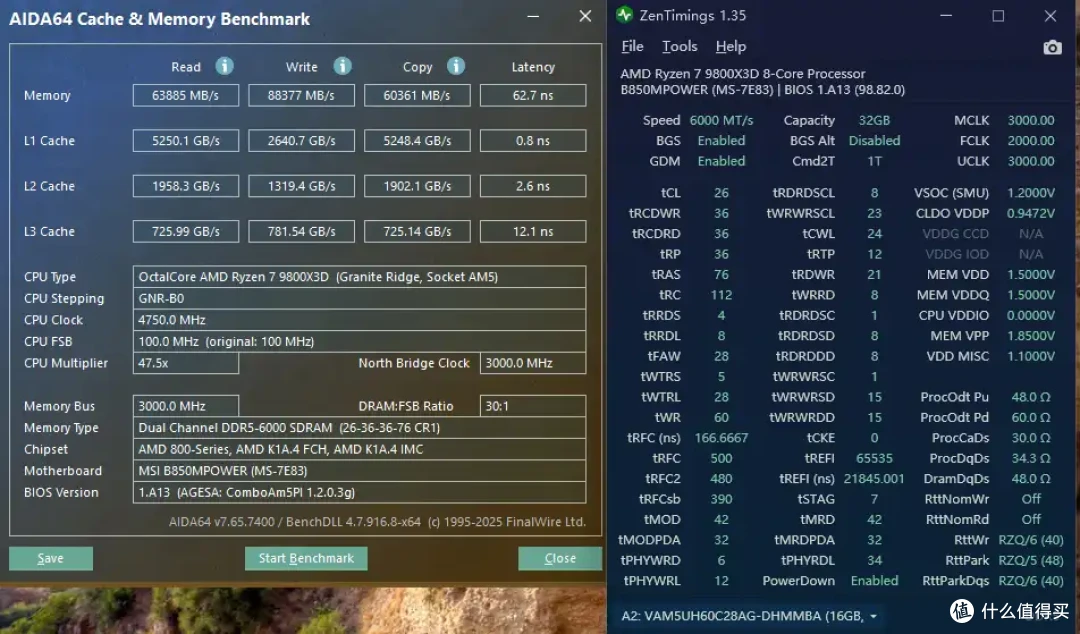Click North Bridge Clock field 3000.0 MHz
The height and width of the screenshot is (634, 1080).
coord(533,363)
